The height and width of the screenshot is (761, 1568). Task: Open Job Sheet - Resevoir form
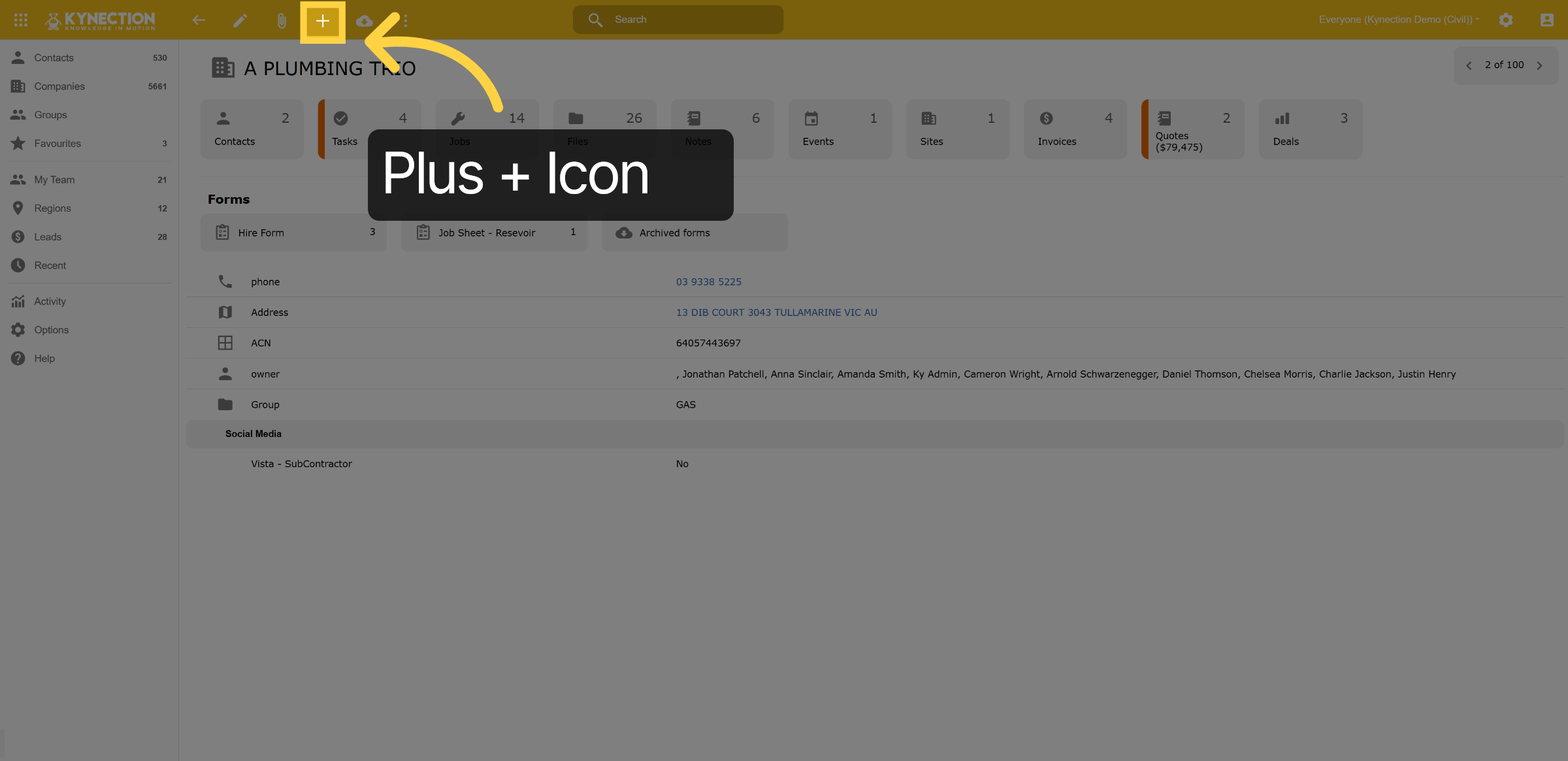click(x=495, y=233)
